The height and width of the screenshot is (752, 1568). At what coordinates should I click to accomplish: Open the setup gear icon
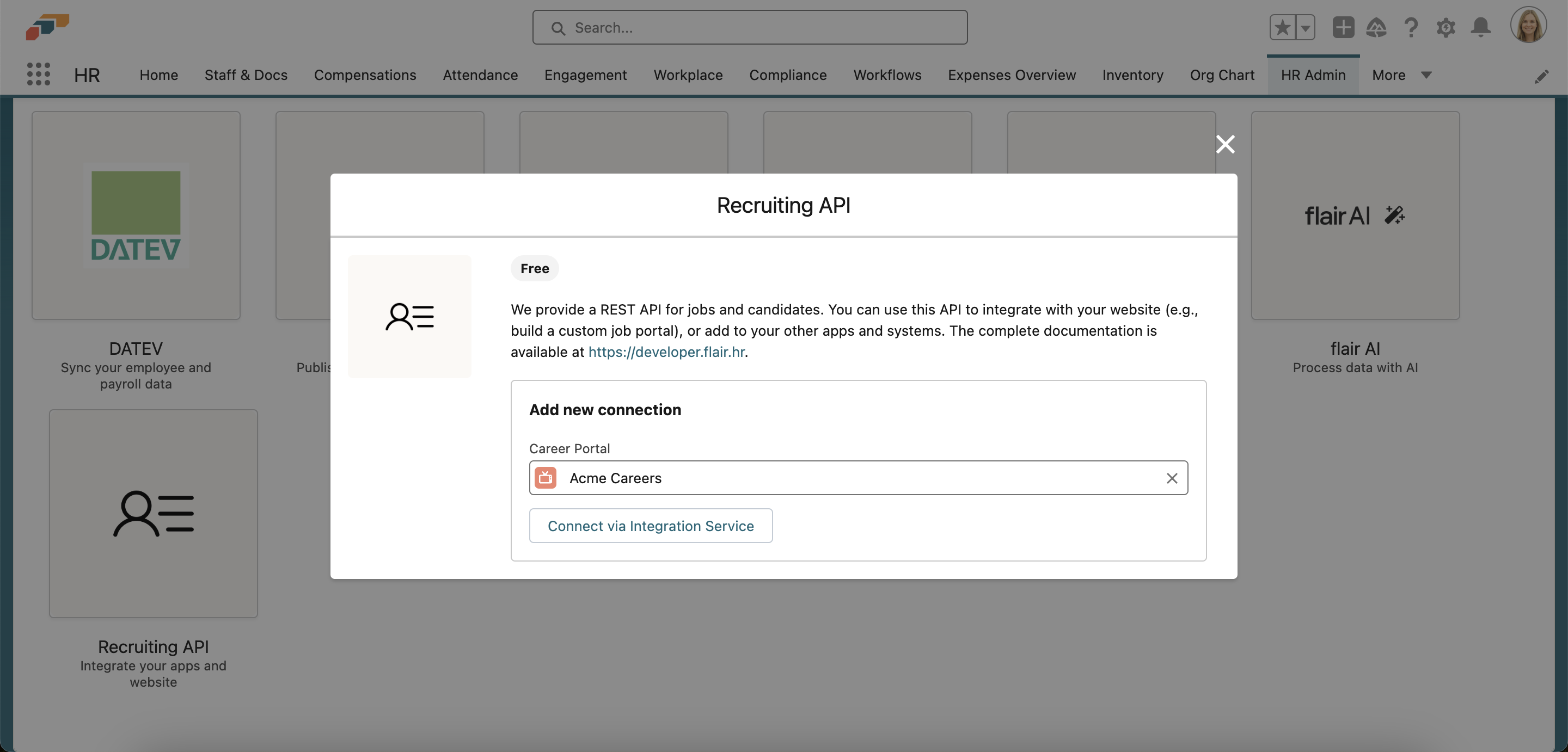coord(1445,27)
